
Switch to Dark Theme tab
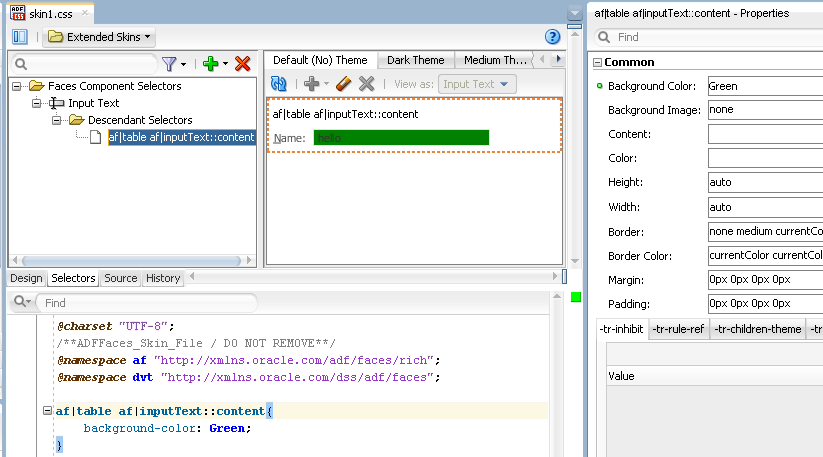tap(416, 60)
